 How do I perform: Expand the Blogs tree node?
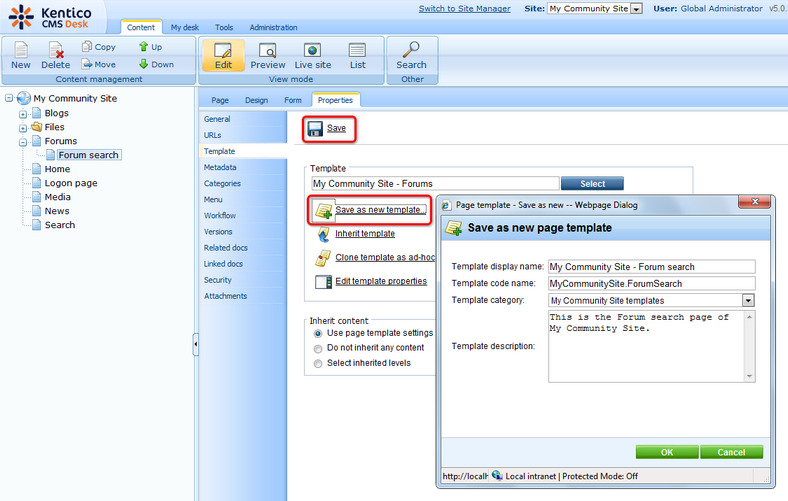tap(23, 114)
